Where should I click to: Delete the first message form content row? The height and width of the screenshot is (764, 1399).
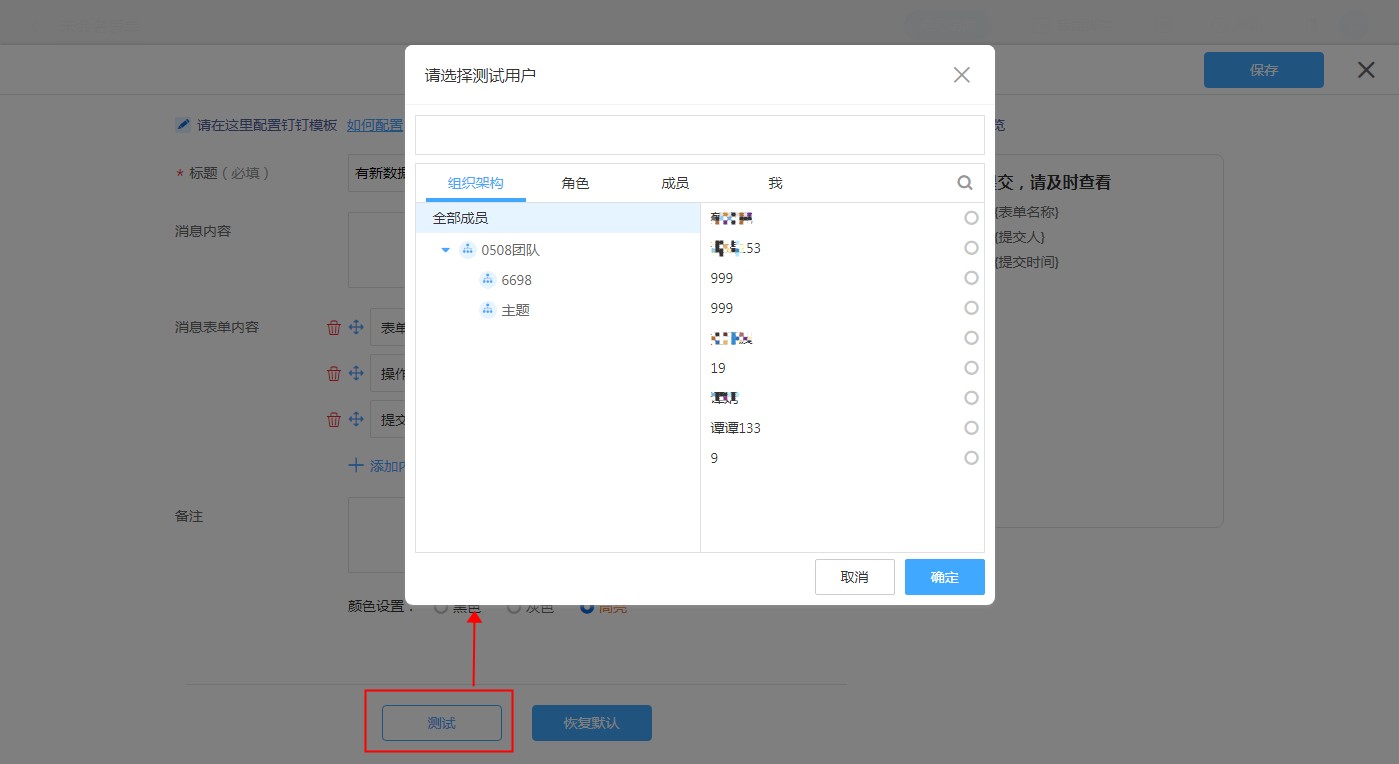point(334,327)
